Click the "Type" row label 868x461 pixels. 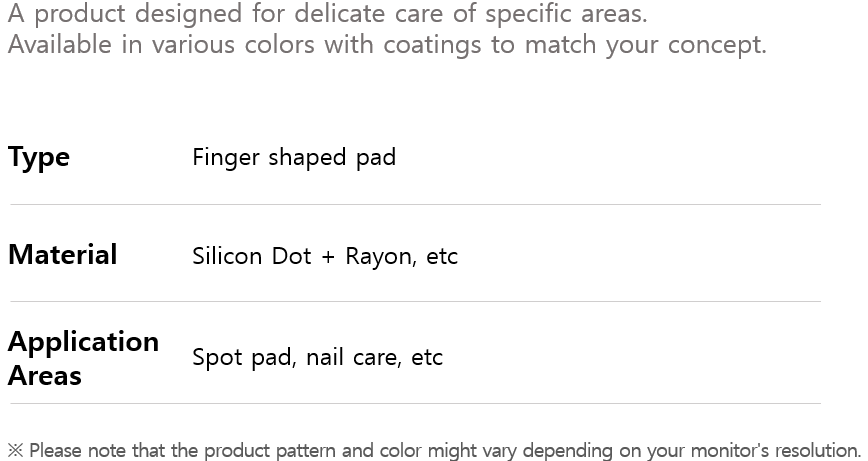(39, 157)
